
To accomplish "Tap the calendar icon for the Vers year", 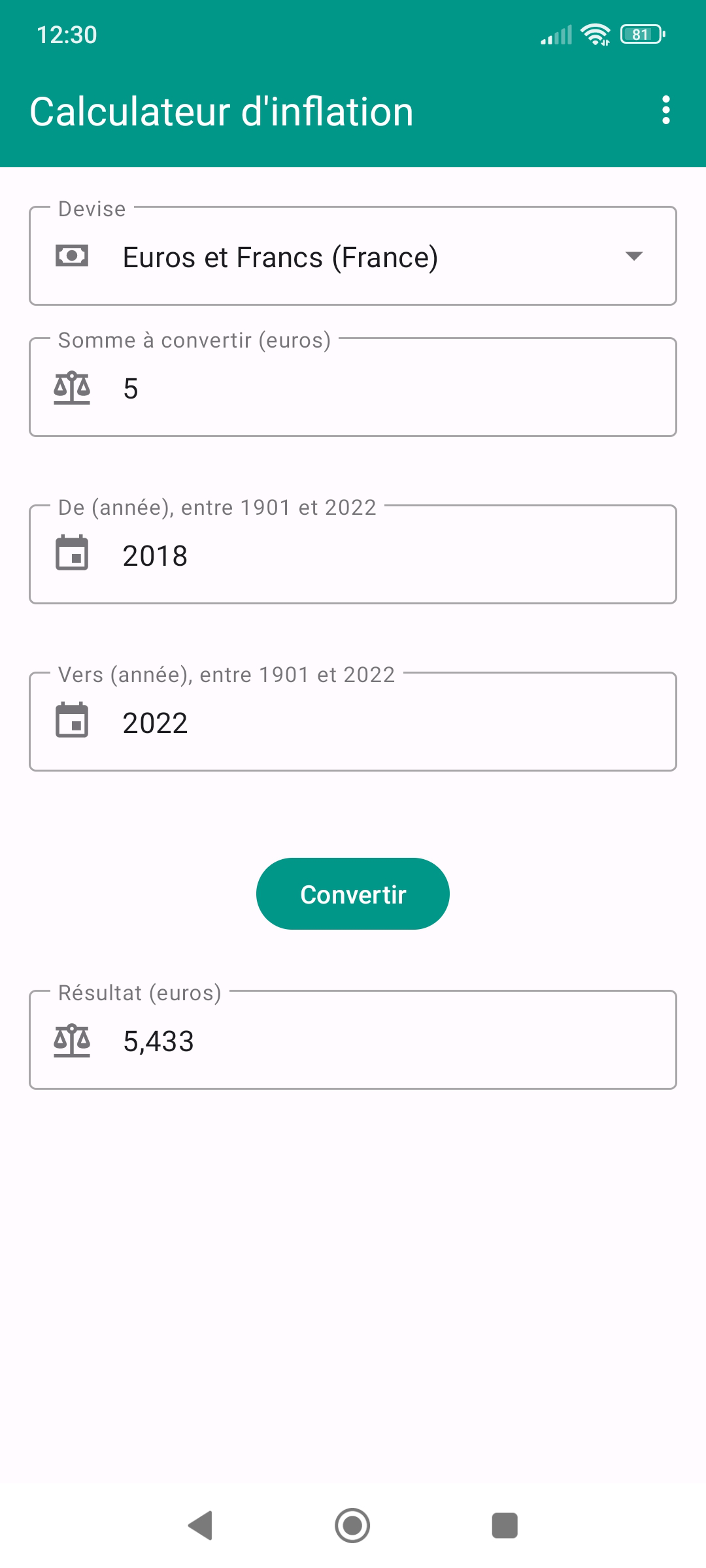I will 72,721.
